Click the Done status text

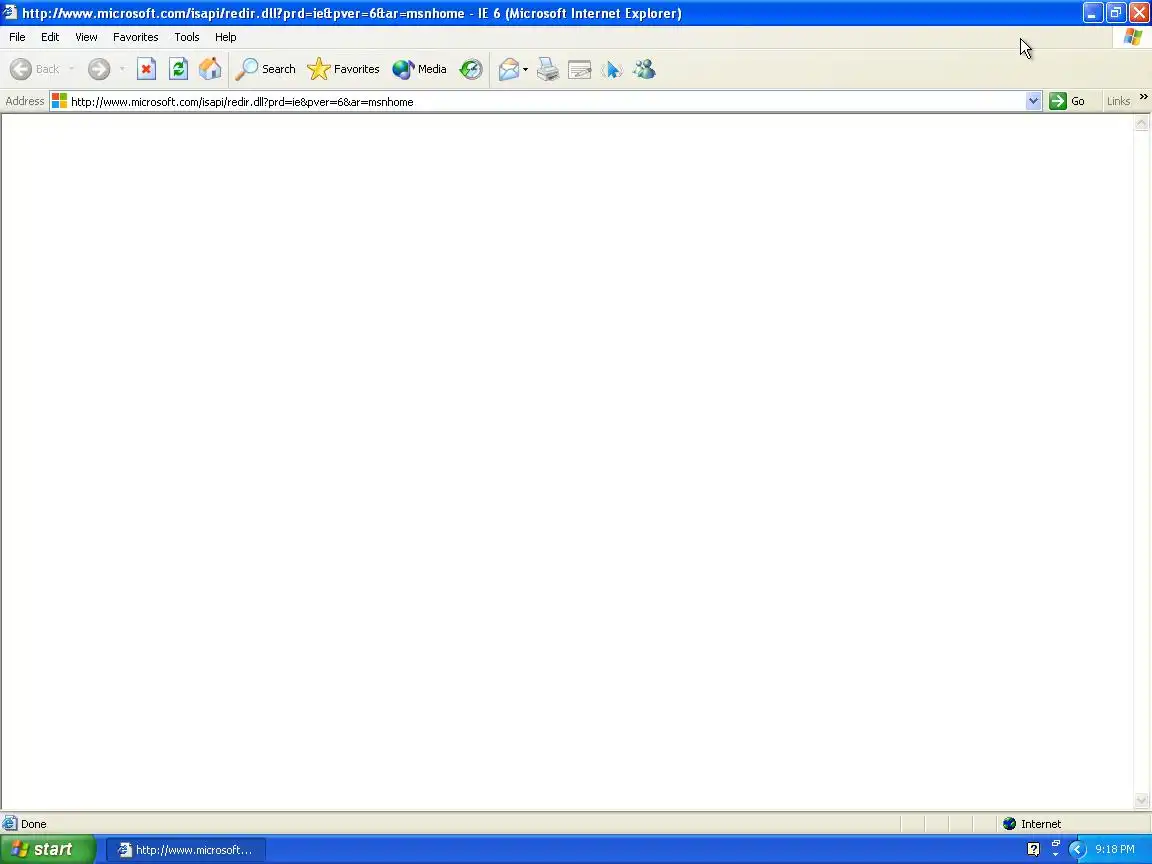click(34, 824)
